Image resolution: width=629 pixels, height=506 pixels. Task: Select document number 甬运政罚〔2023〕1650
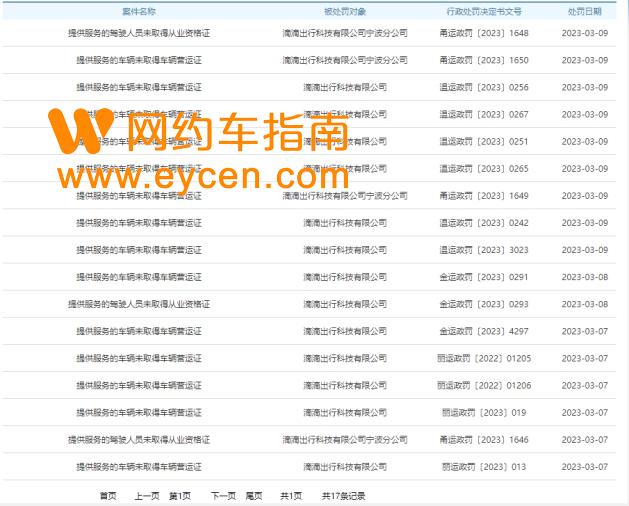pyautogui.click(x=484, y=60)
